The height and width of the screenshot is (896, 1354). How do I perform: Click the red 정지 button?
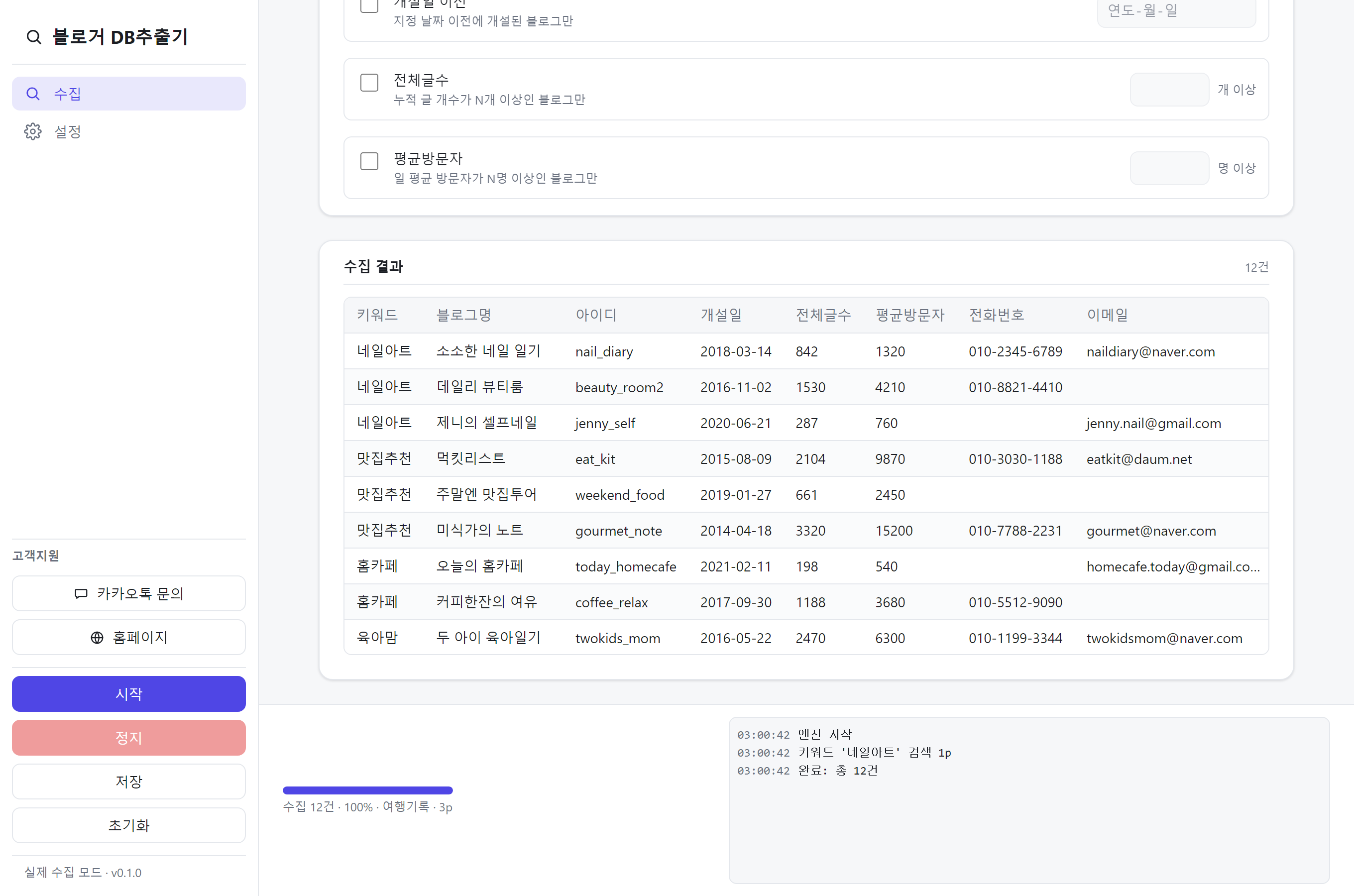(128, 738)
